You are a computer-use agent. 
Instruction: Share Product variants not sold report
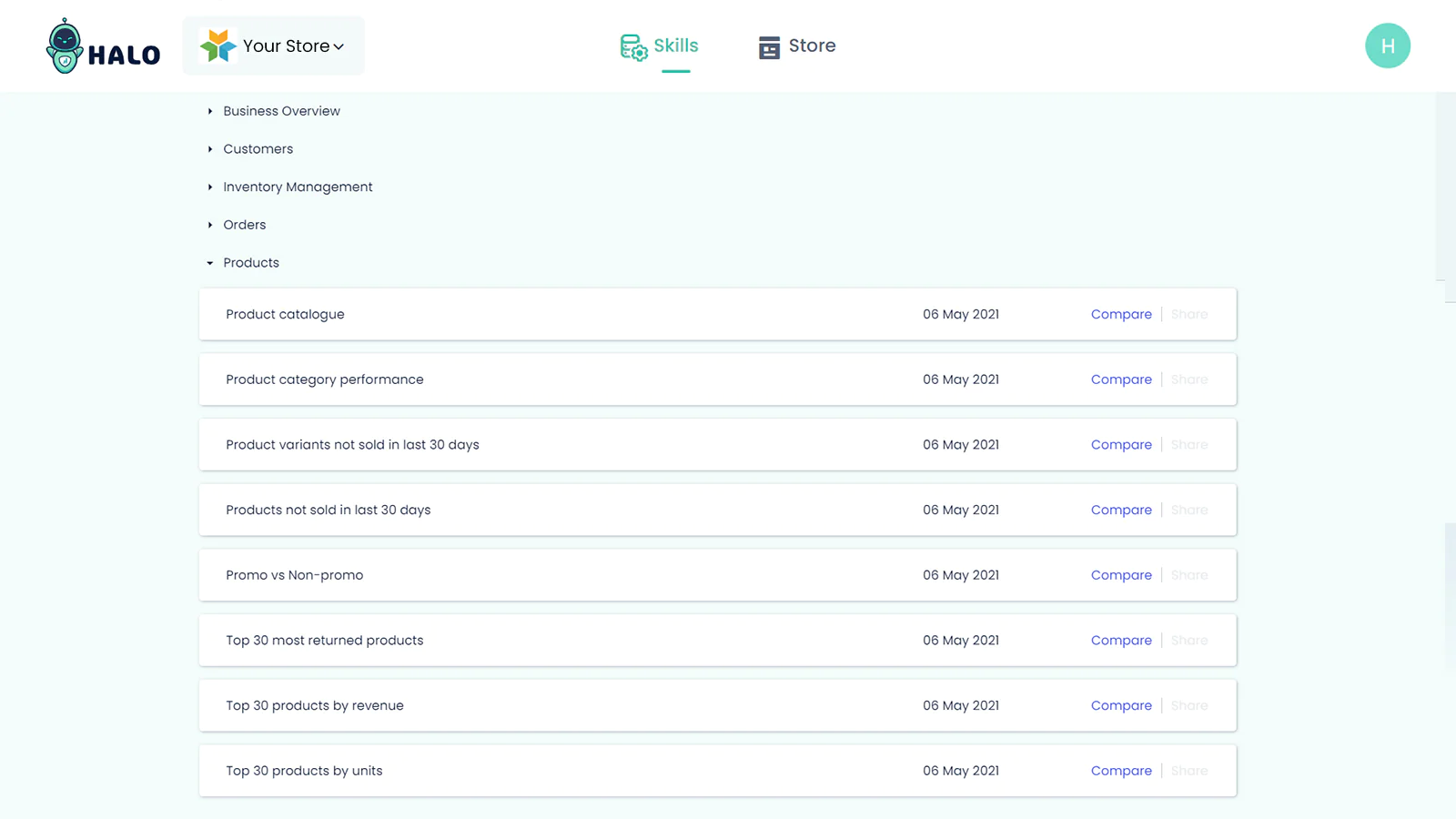(1189, 445)
